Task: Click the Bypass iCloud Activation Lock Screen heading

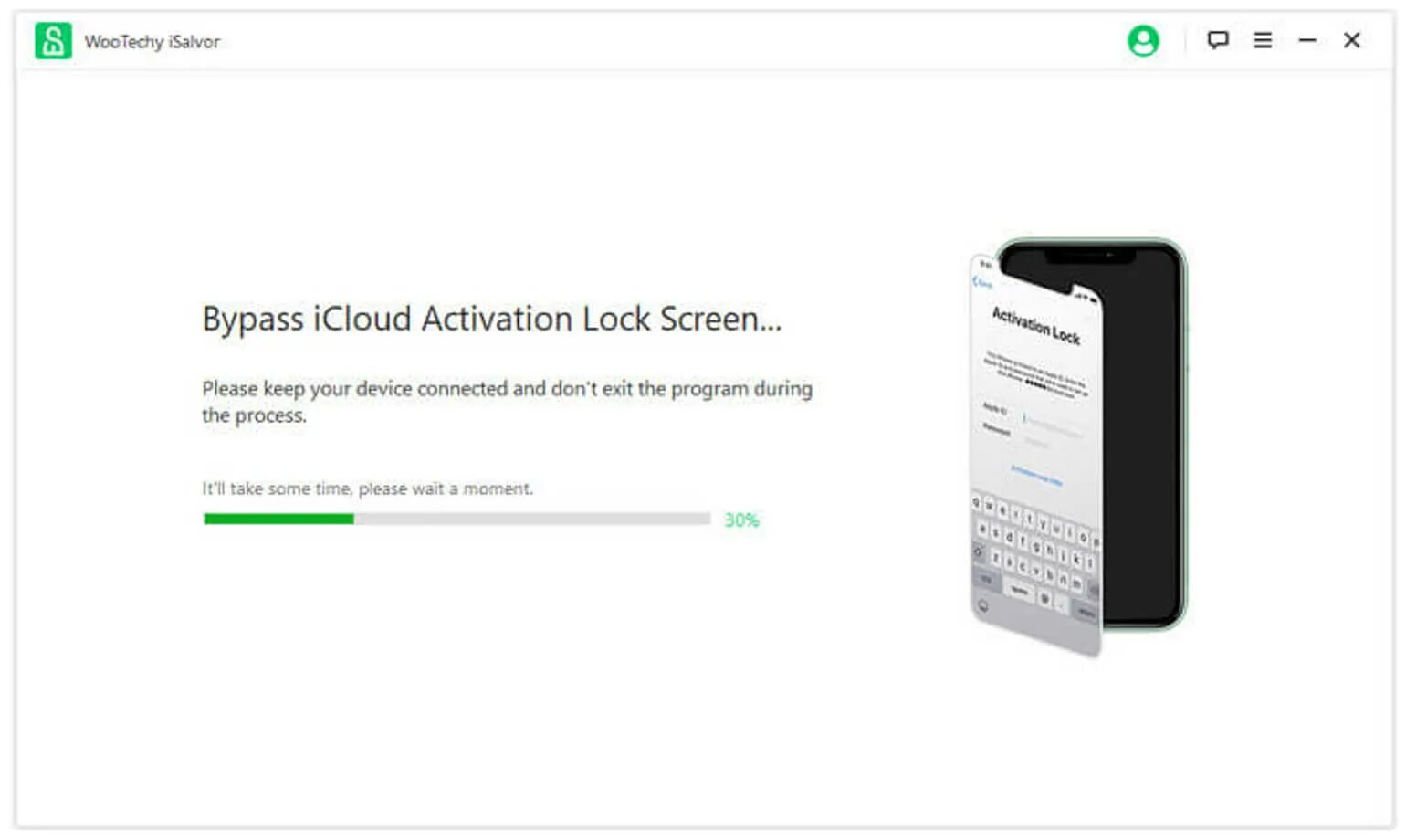Action: click(492, 319)
